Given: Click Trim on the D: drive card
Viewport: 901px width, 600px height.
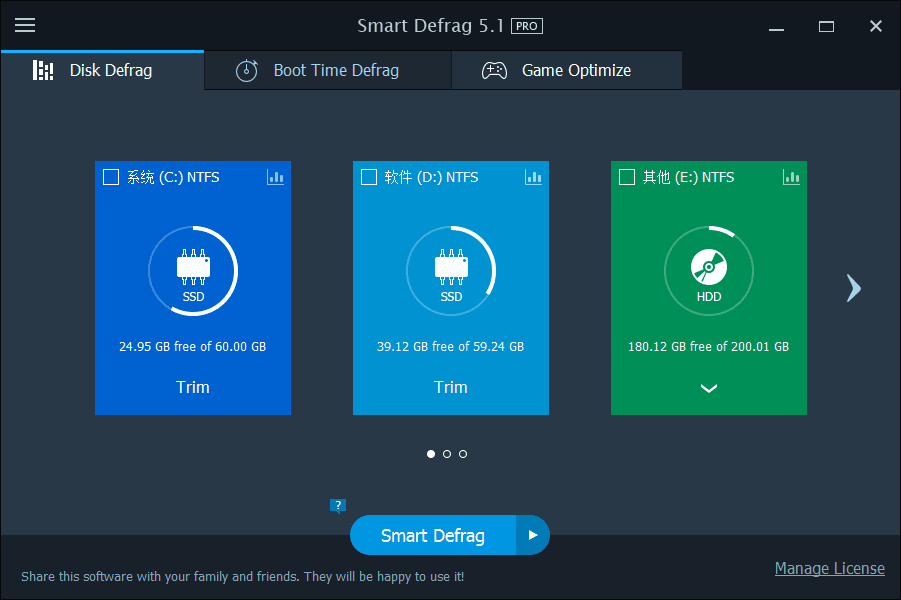Looking at the screenshot, I should [451, 387].
